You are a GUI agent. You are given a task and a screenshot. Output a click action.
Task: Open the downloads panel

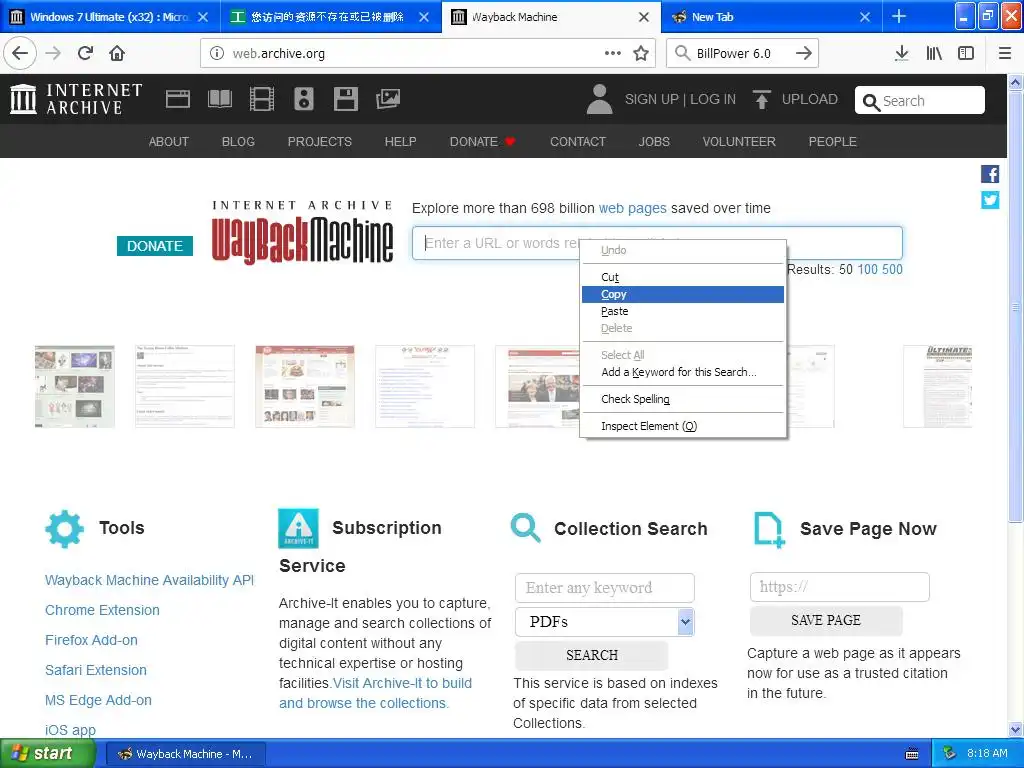coord(902,53)
